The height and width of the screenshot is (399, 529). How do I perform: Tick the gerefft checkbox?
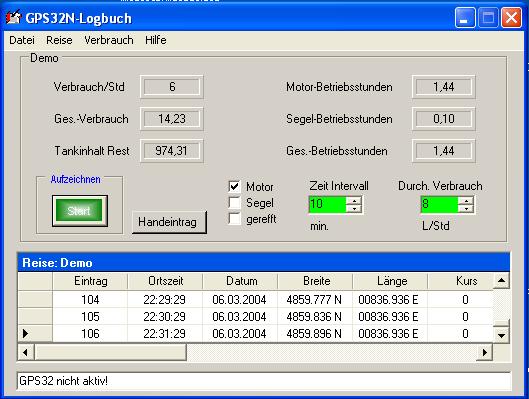click(x=234, y=219)
